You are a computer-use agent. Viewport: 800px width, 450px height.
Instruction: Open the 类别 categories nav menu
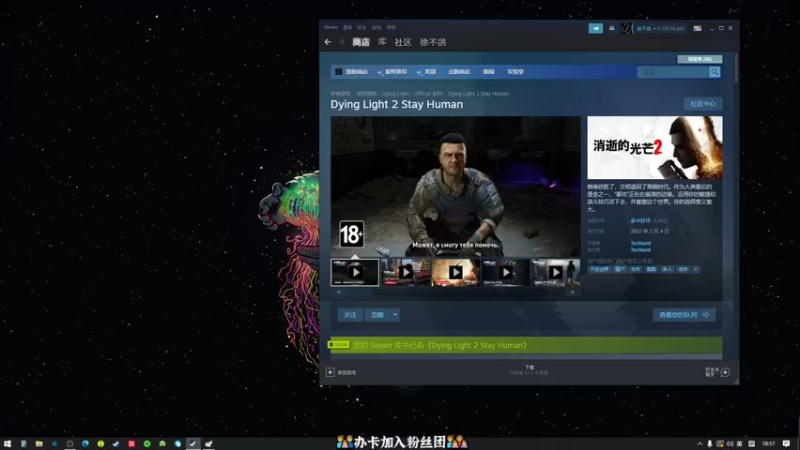click(430, 72)
